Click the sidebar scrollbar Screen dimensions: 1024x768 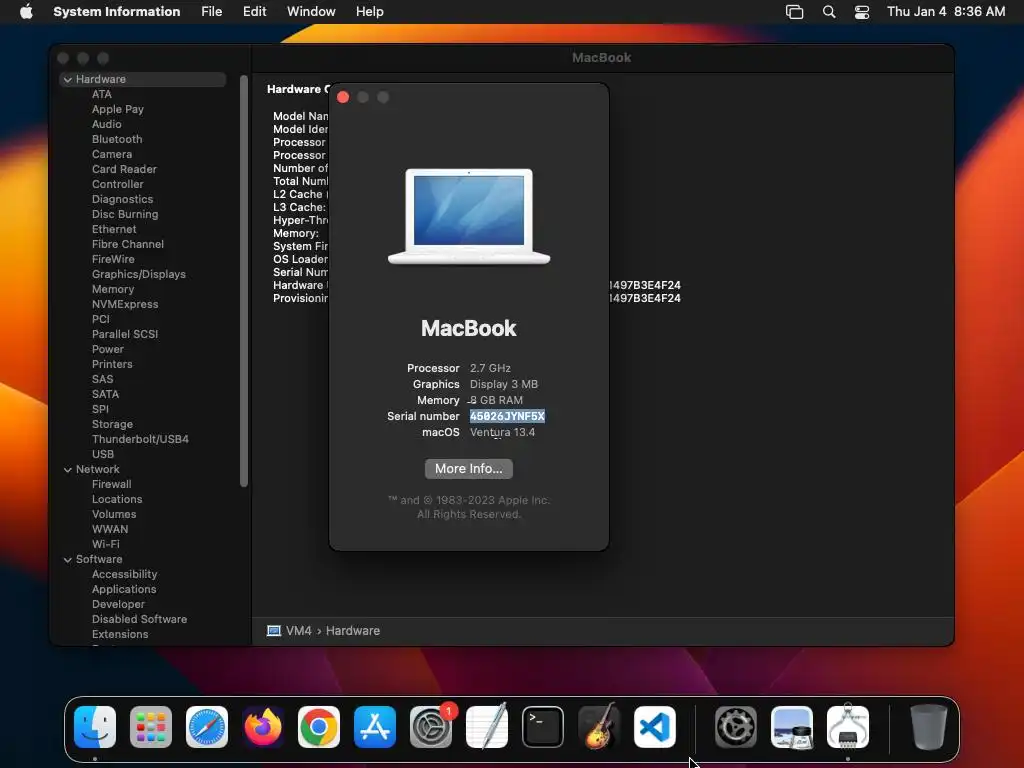244,281
